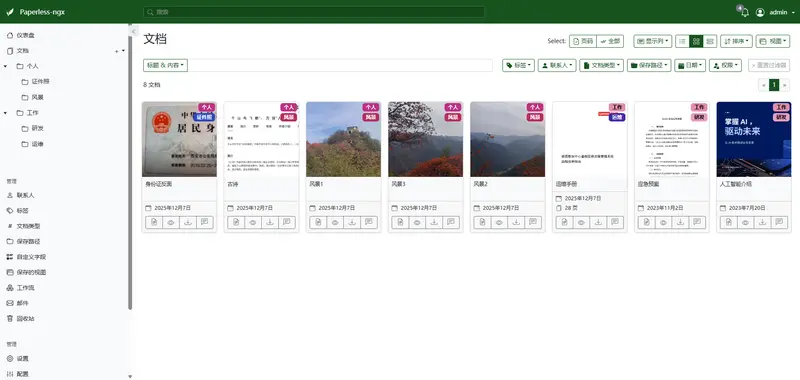The height and width of the screenshot is (380, 800).
Task: Open notes for 身份证反面 document
Action: click(205, 222)
